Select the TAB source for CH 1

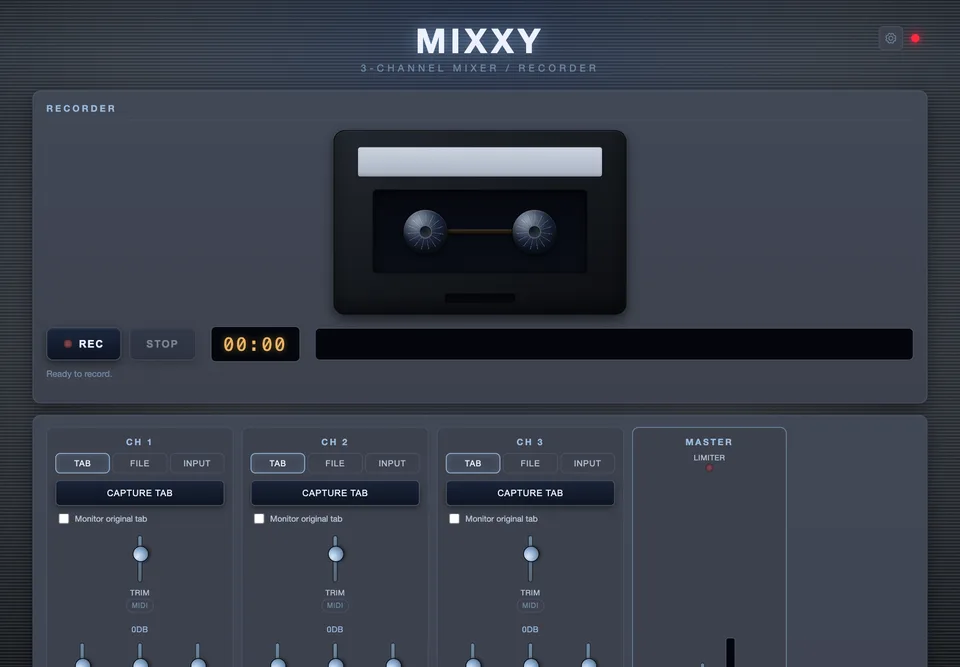click(83, 463)
